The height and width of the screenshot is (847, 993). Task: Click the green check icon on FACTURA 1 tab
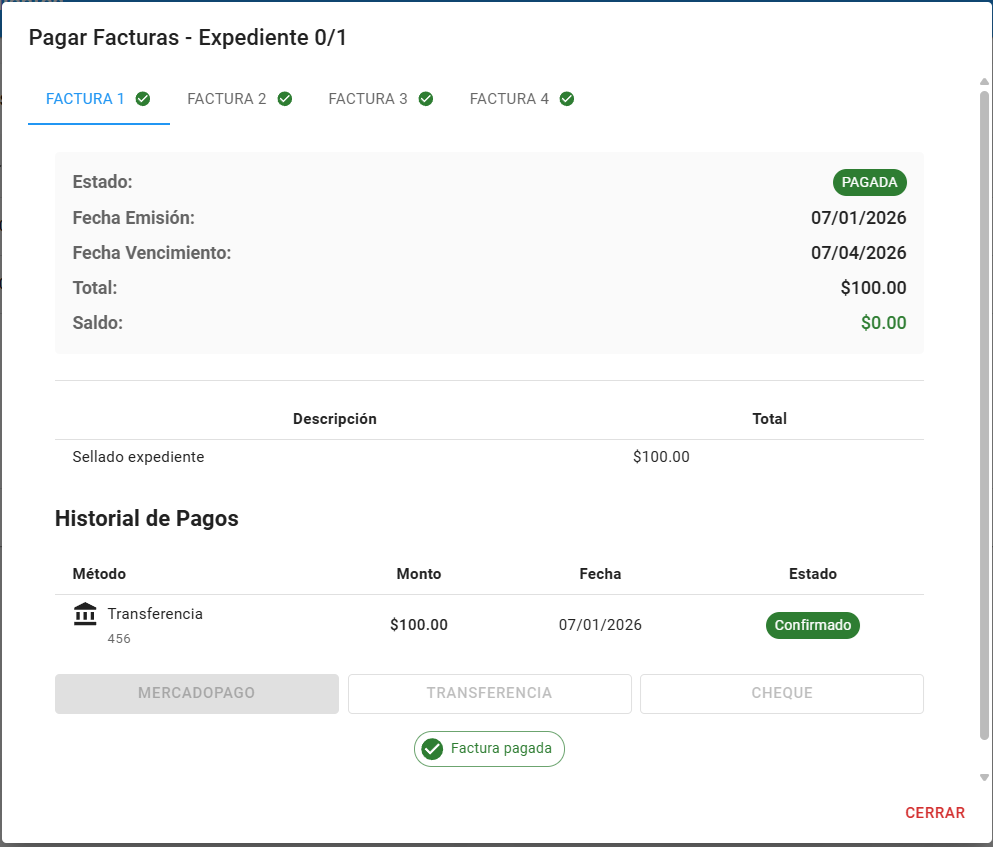(142, 99)
